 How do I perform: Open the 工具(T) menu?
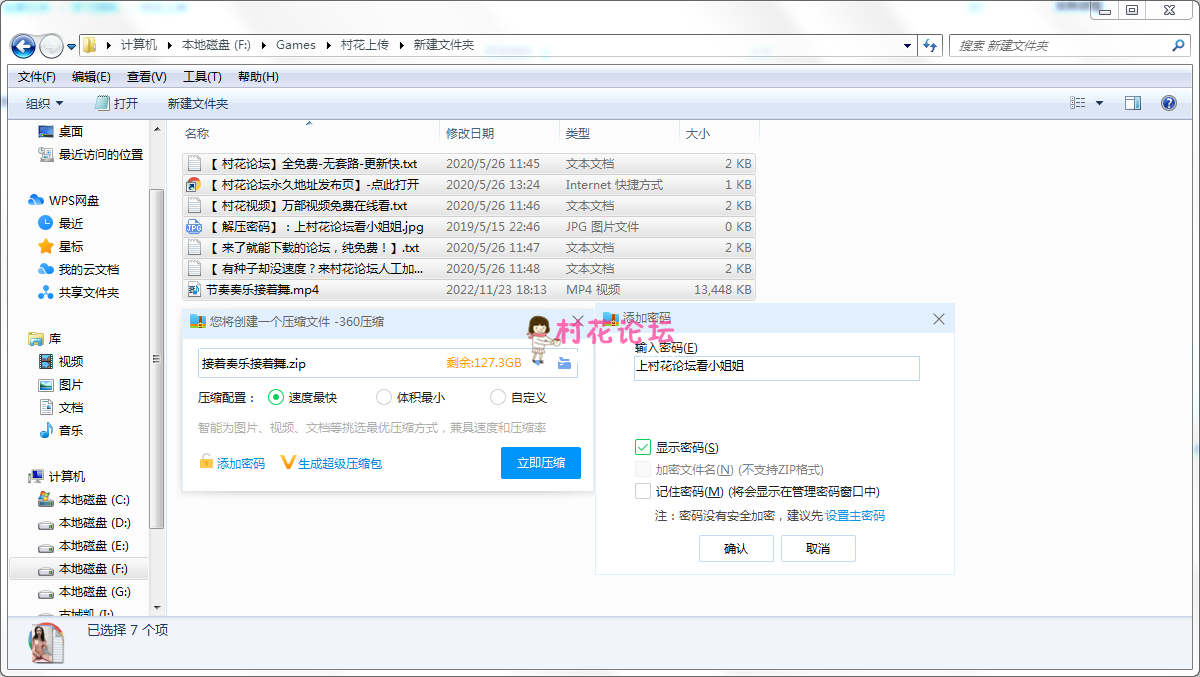pos(201,77)
